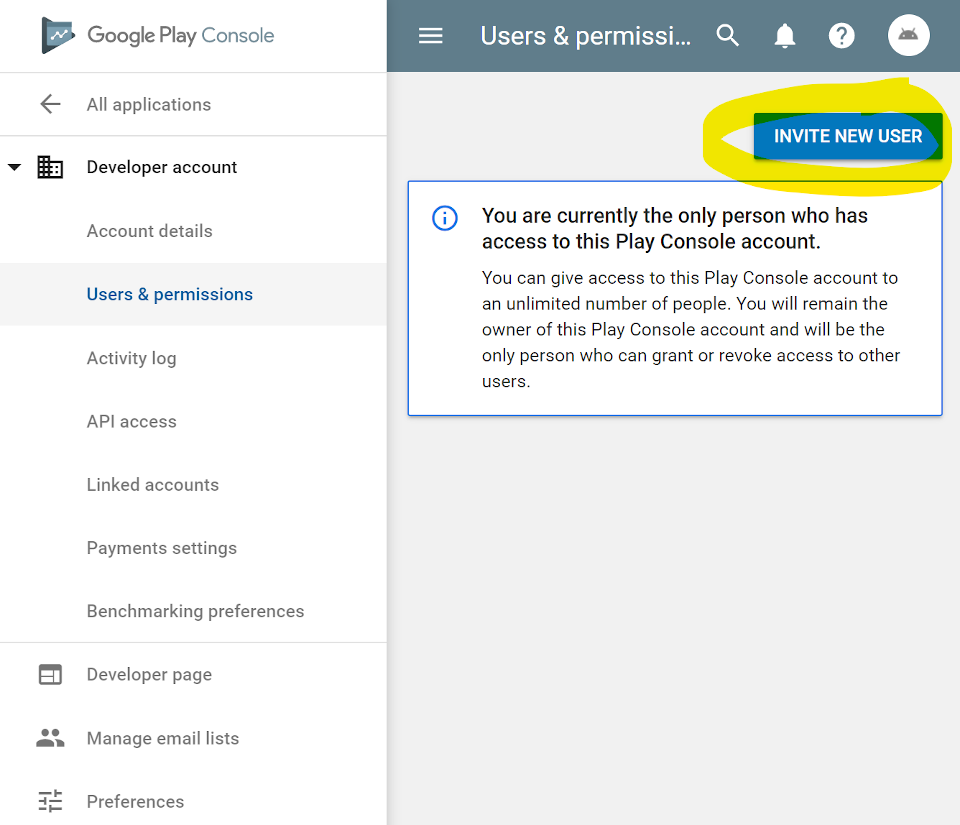Click the back arrow beside All applications
The image size is (960, 825).
[50, 104]
